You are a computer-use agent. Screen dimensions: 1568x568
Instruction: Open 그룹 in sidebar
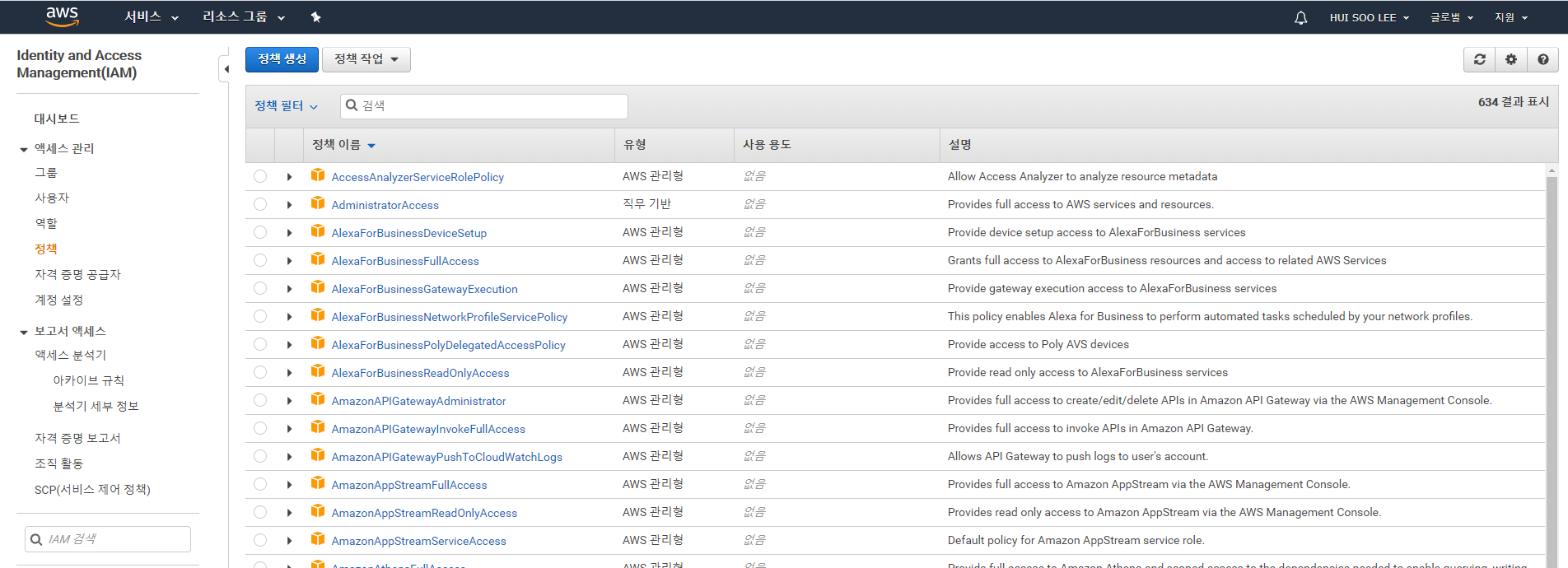coord(46,173)
